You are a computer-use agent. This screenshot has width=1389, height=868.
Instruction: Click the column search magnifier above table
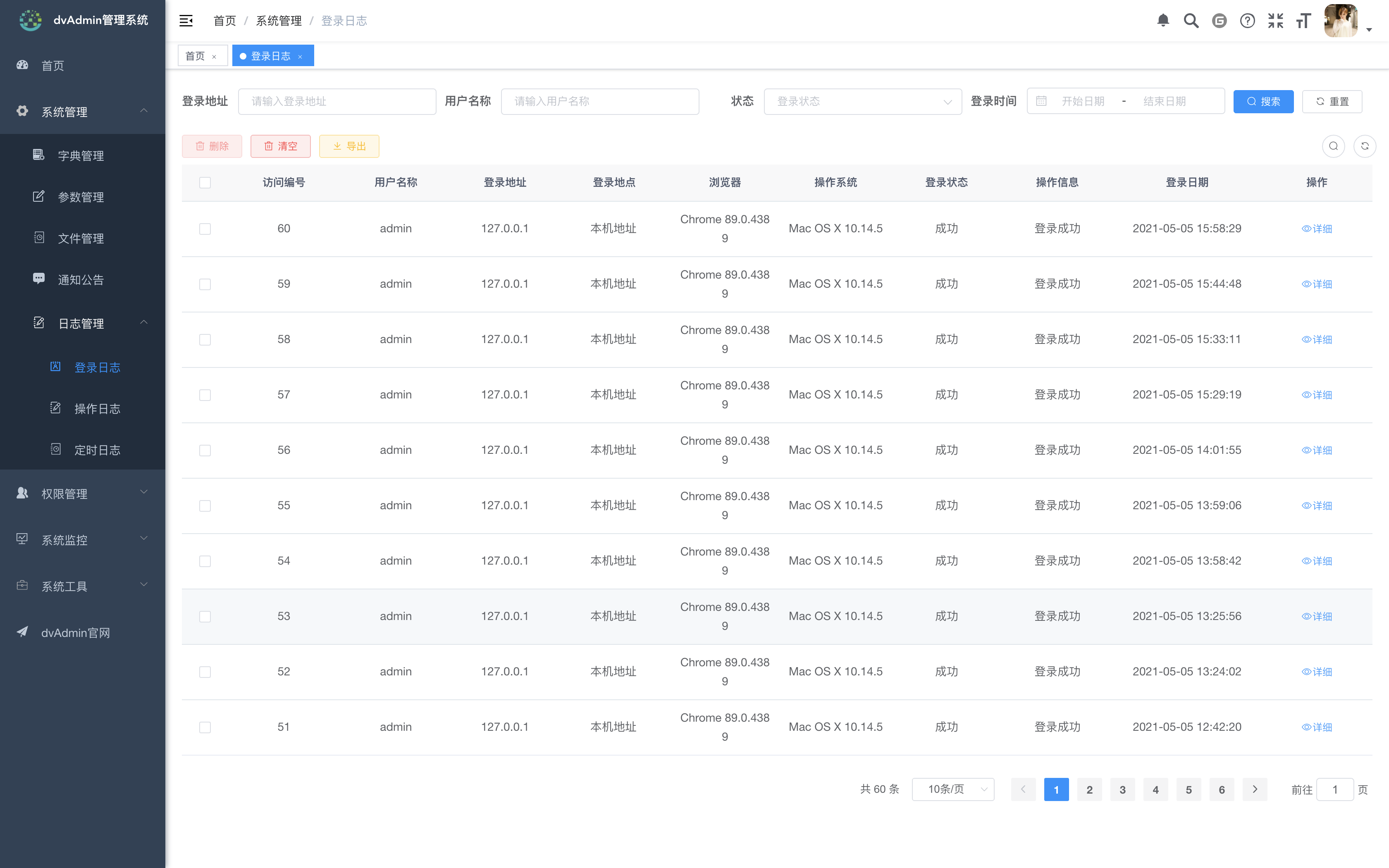click(1333, 146)
